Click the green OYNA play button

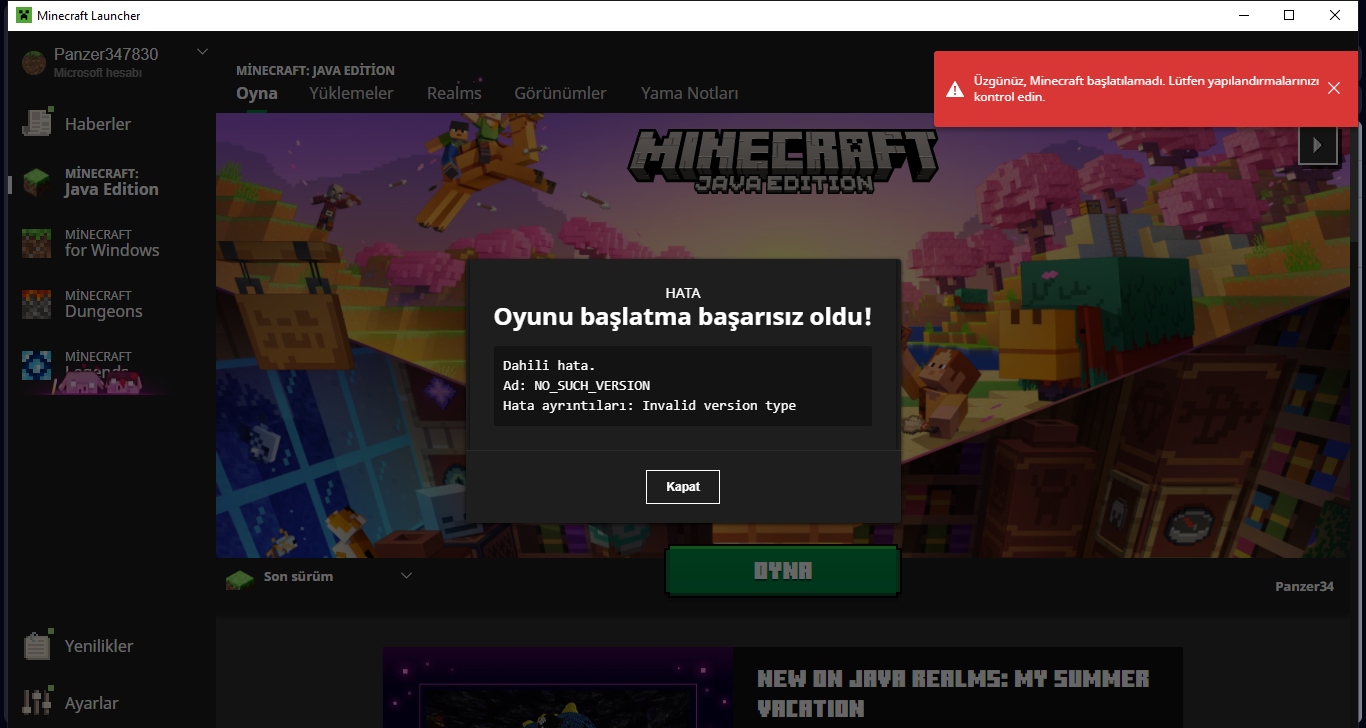click(783, 571)
